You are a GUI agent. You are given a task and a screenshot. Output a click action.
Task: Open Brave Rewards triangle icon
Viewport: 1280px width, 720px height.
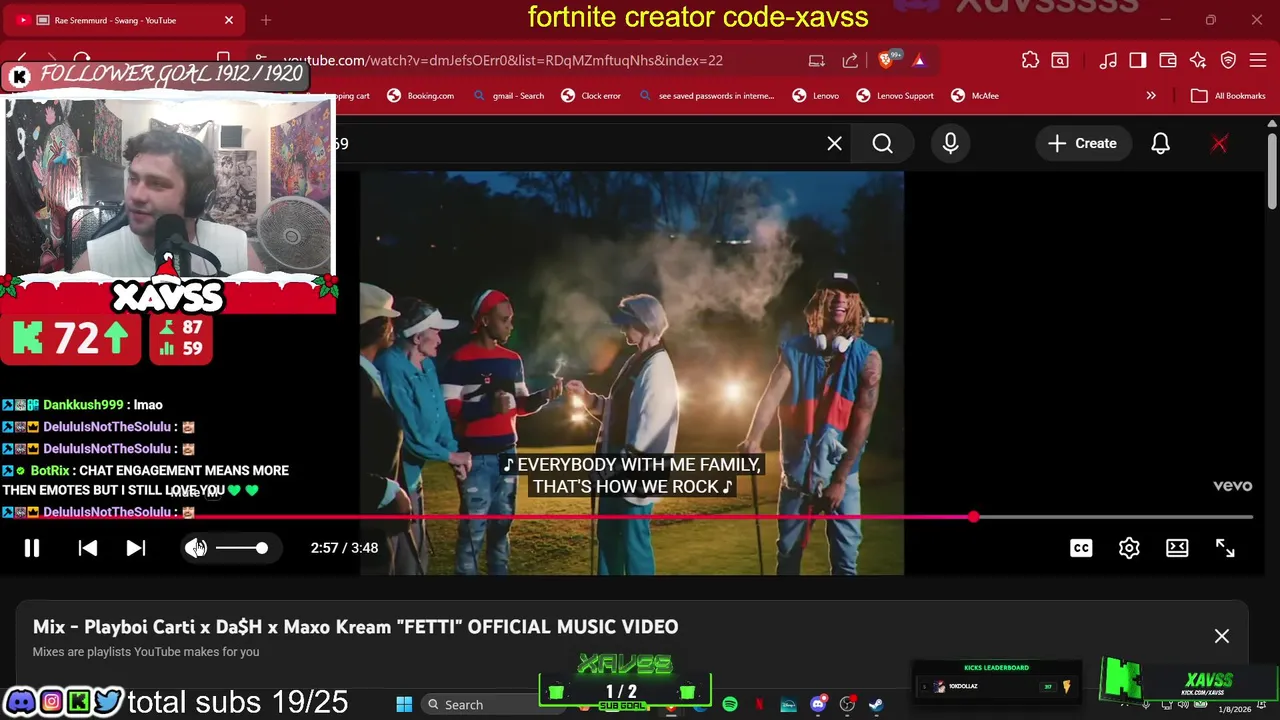(918, 60)
